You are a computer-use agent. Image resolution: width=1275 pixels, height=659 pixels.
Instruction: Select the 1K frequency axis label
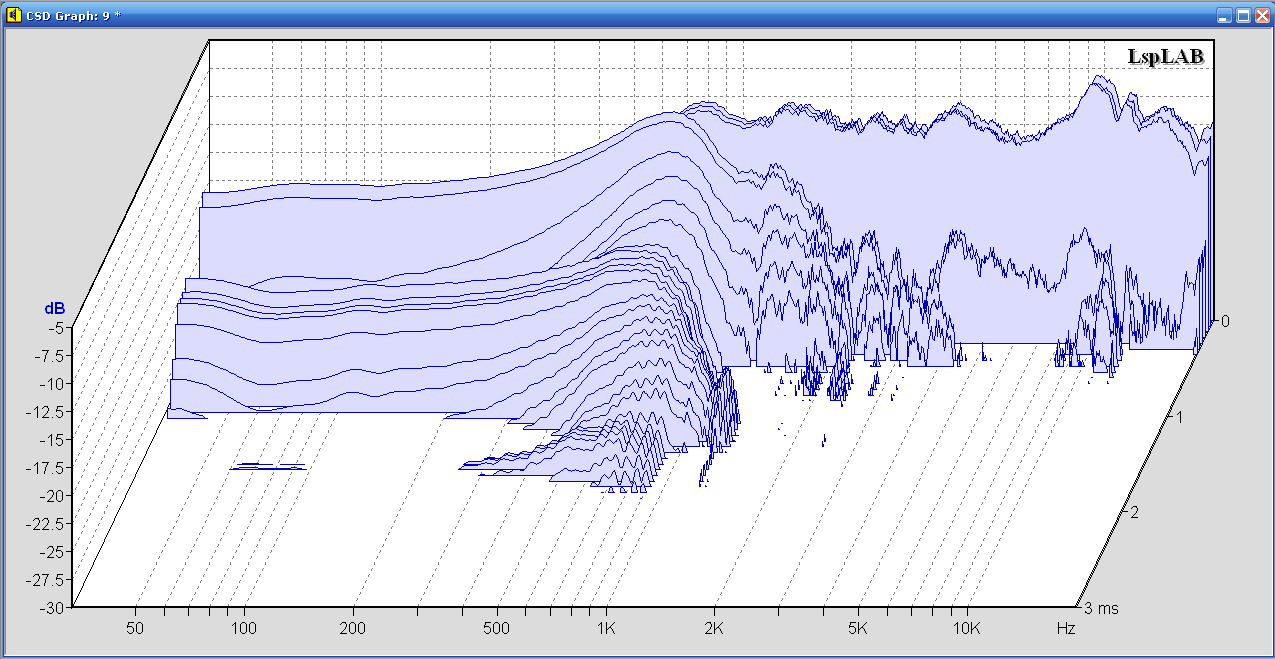point(606,629)
